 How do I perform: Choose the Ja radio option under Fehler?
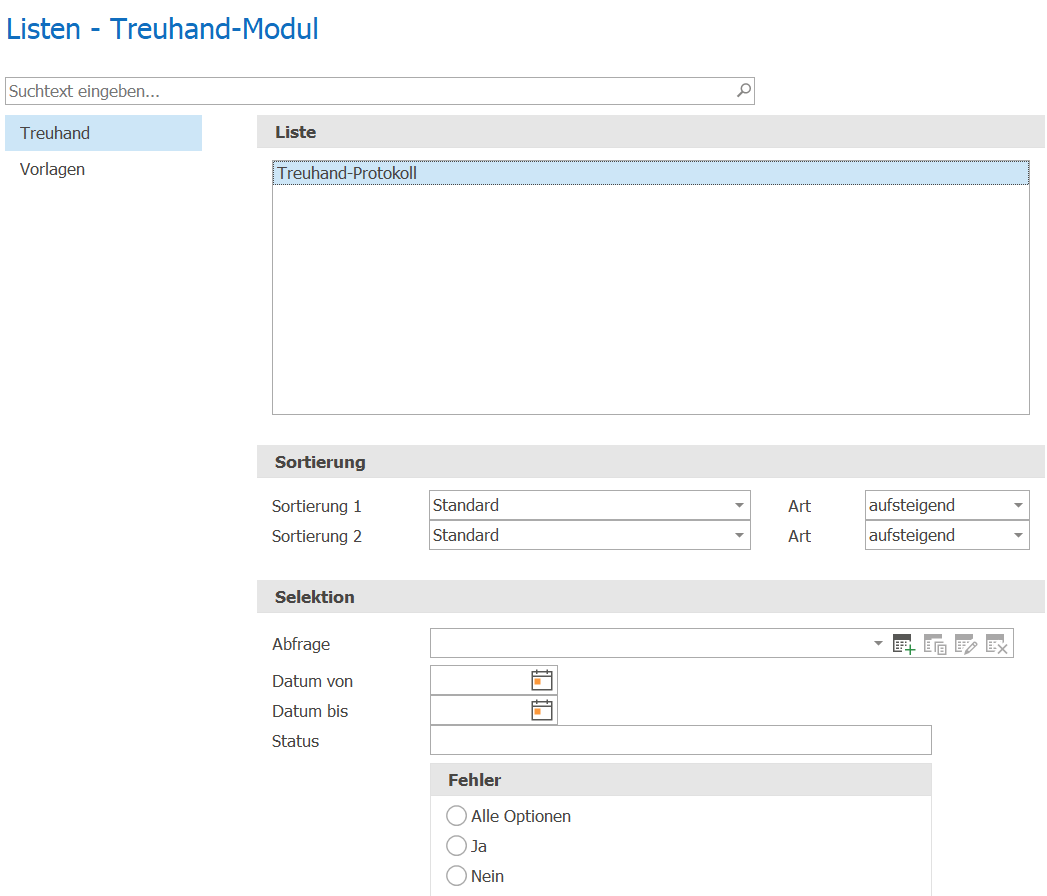pos(456,845)
